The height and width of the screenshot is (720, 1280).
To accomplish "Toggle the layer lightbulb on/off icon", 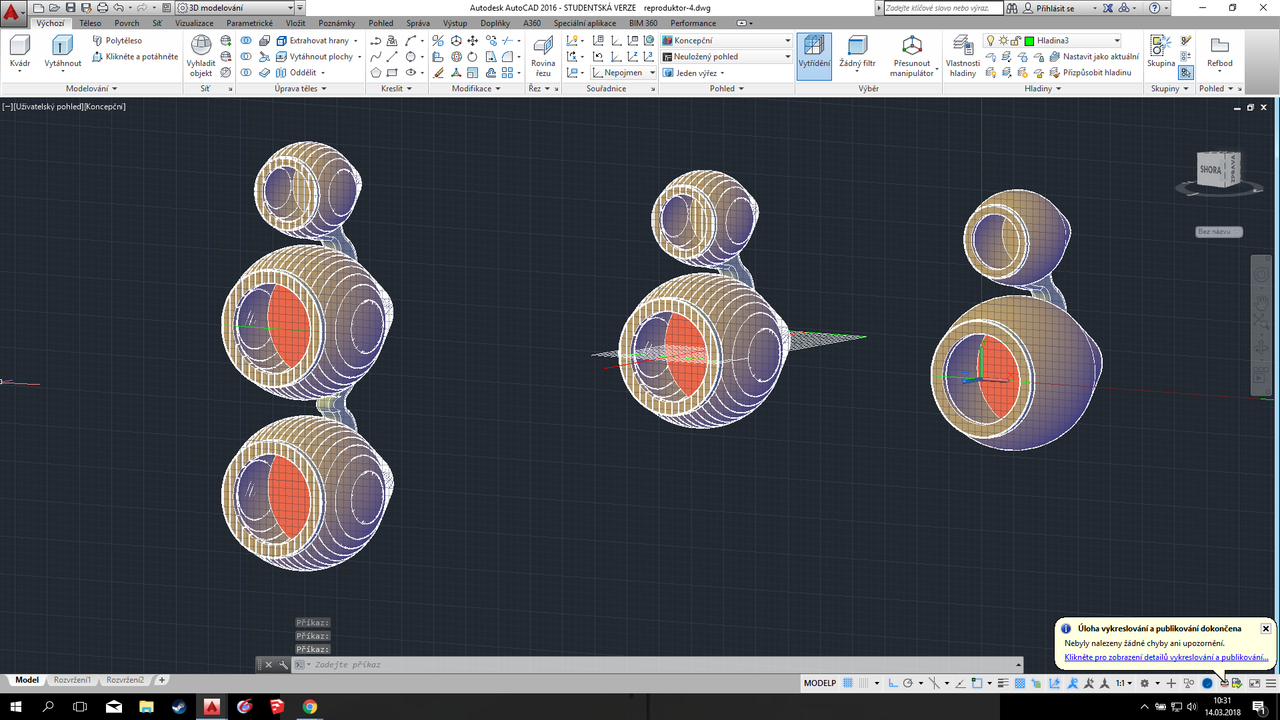I will click(x=990, y=41).
